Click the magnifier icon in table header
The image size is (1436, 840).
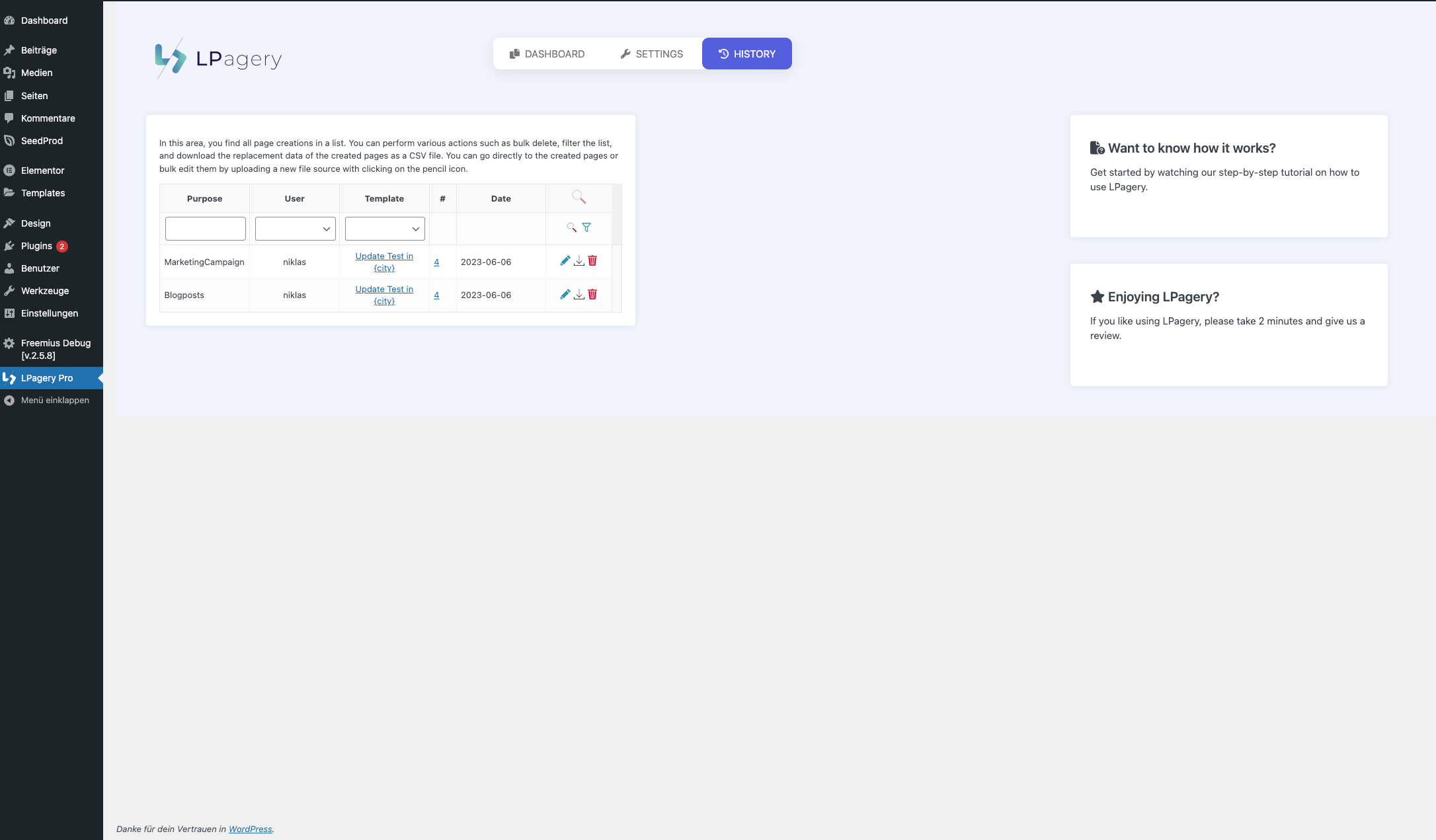coord(578,197)
